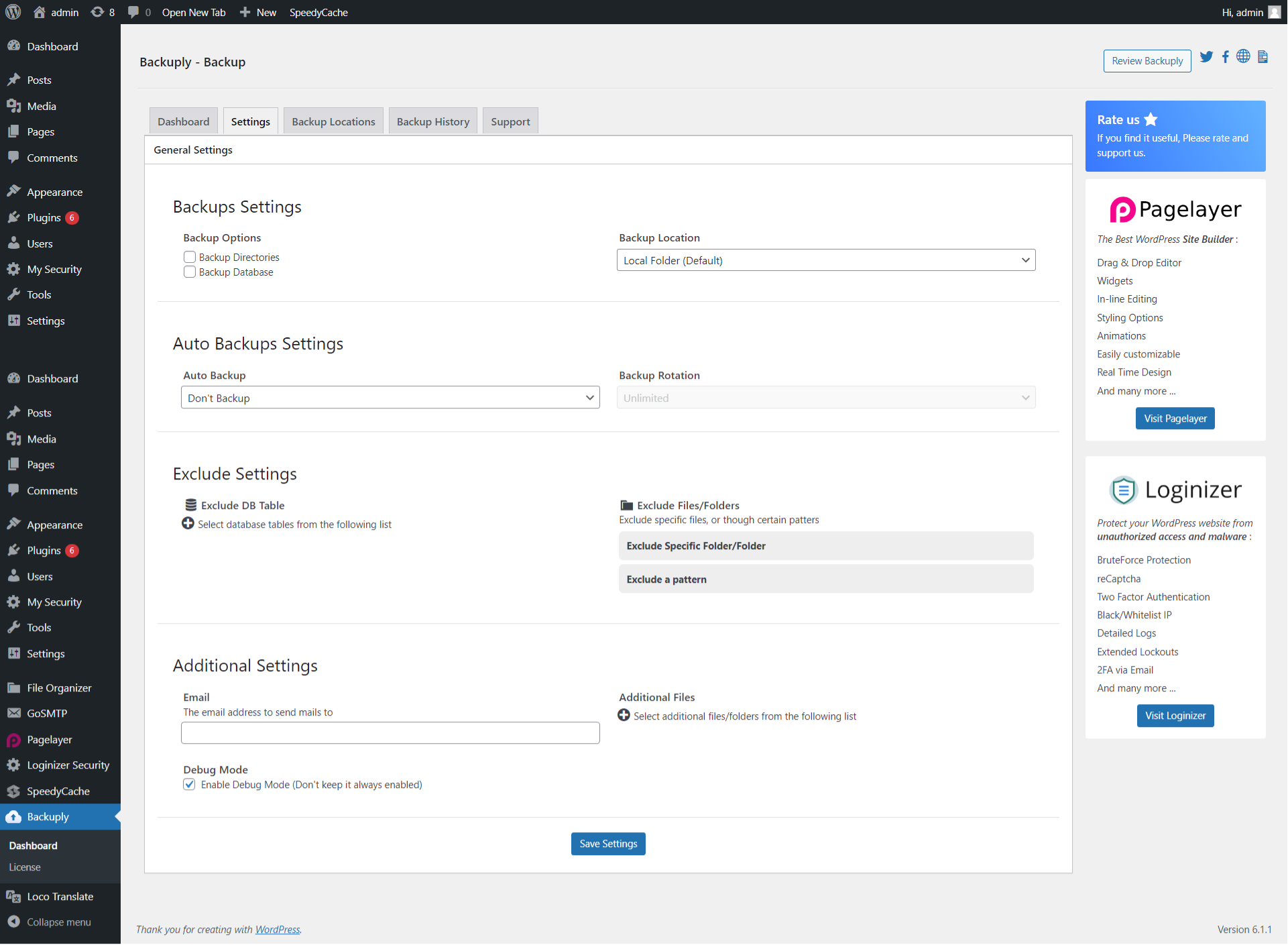Open Loco Translate from the sidebar
The width and height of the screenshot is (1288, 945).
pos(60,896)
